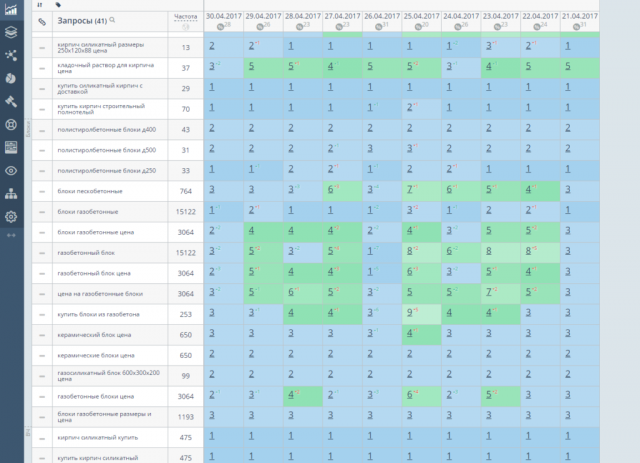Viewport: 640px width, 463px height.
Task: Click dash icon for купить блоки из газобетона
Action: (42, 315)
